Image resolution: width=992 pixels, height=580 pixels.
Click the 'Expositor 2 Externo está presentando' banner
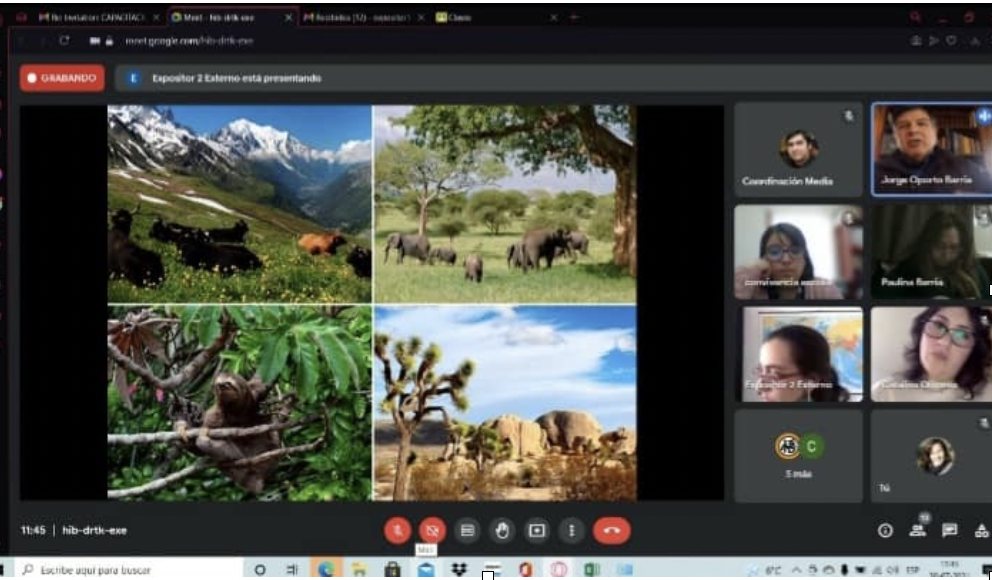click(x=236, y=78)
